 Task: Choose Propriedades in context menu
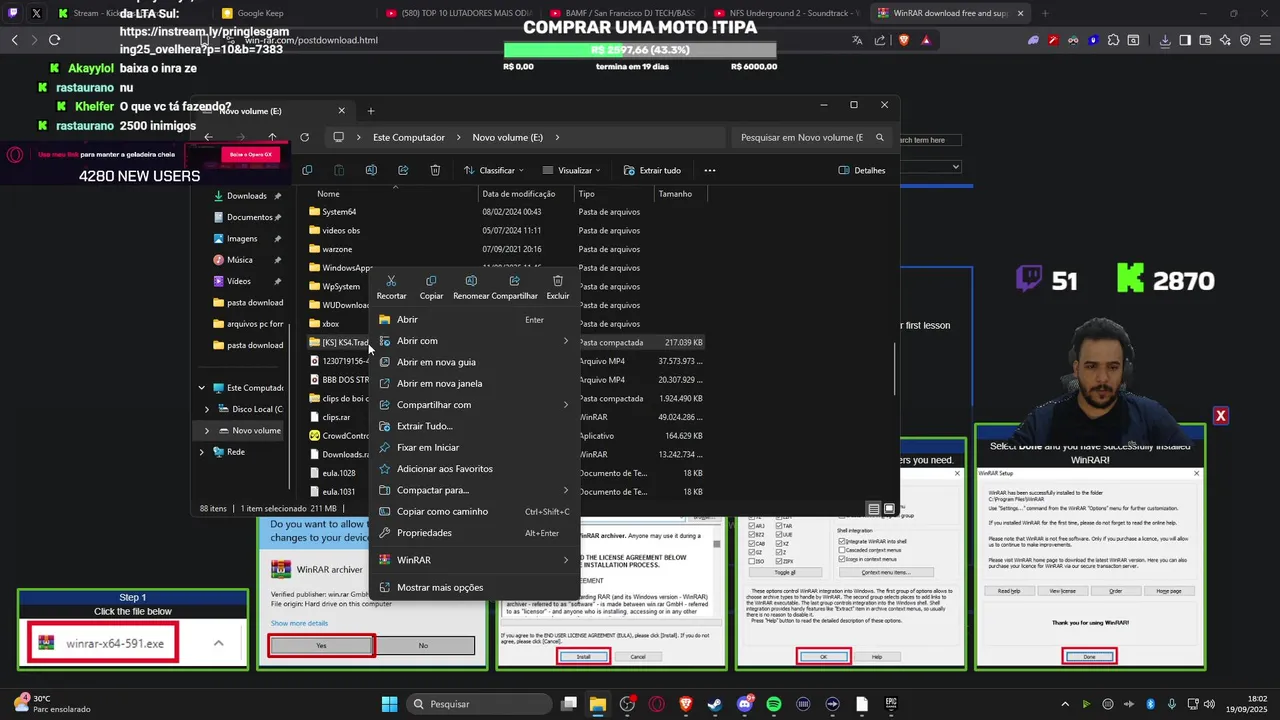point(474,533)
